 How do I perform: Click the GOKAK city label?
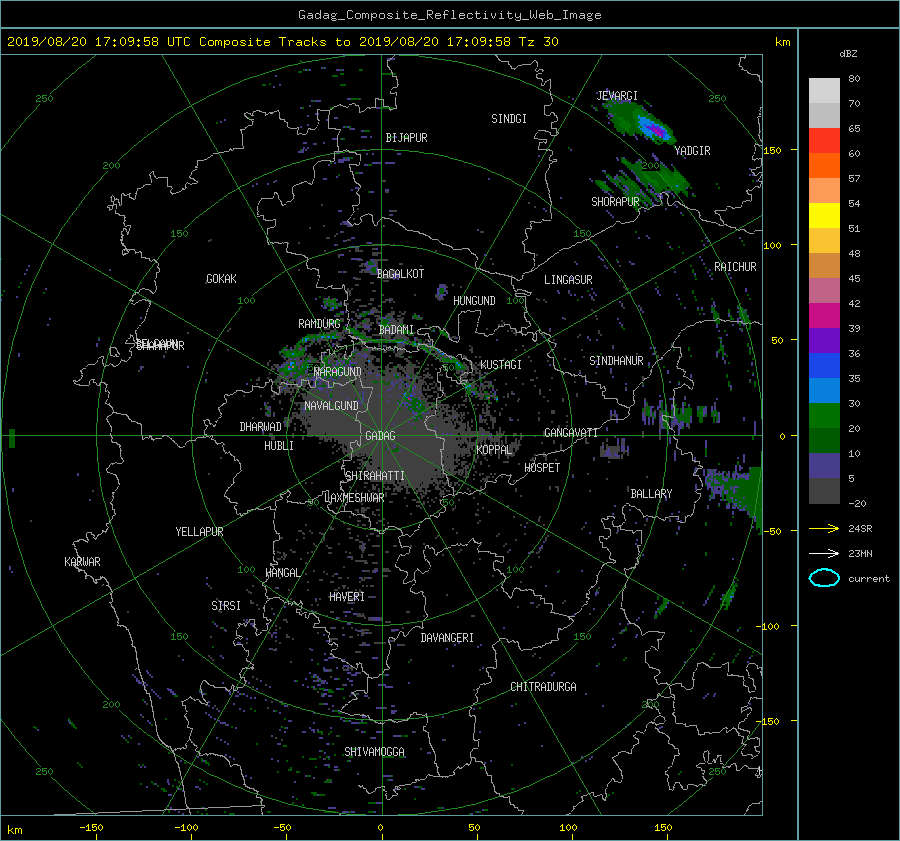221,279
